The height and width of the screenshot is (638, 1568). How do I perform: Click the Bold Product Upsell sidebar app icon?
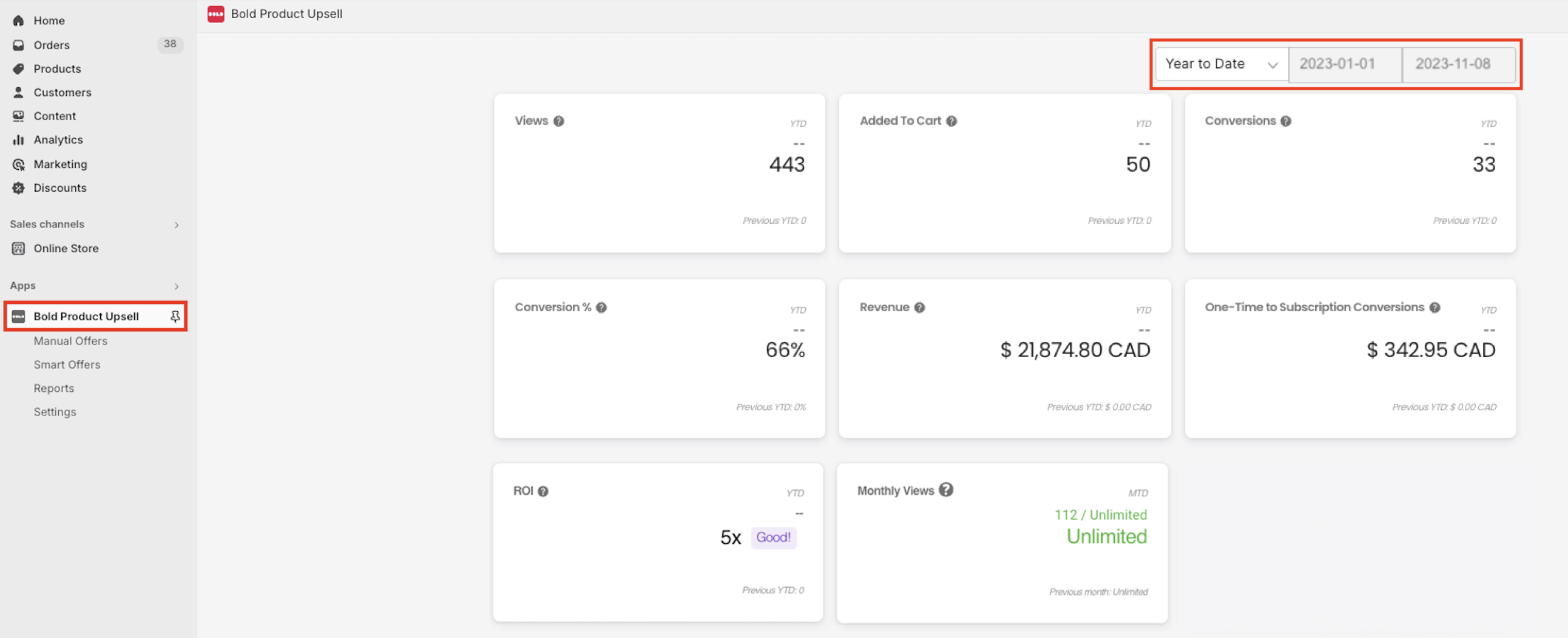click(x=18, y=316)
